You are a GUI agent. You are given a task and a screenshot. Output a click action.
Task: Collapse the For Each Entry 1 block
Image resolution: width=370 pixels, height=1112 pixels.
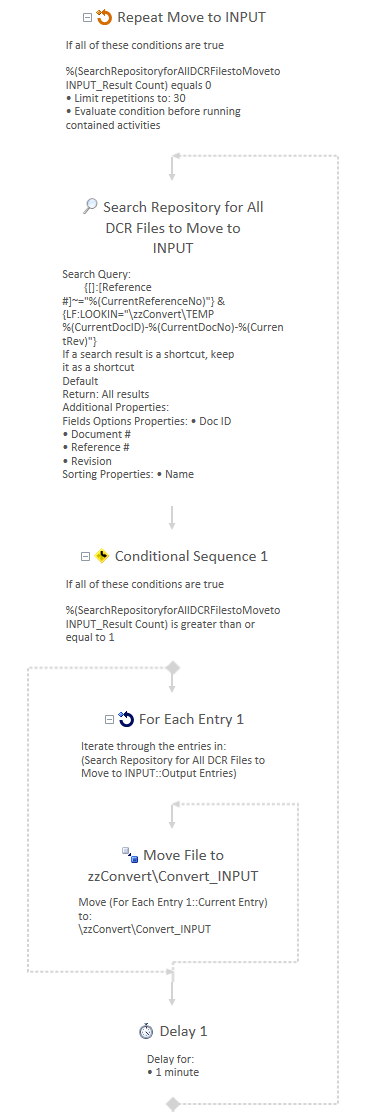coord(109,720)
